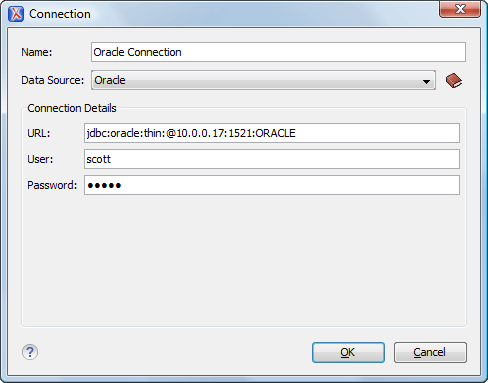Click the Data Source: label
488x383 pixels.
click(53, 80)
